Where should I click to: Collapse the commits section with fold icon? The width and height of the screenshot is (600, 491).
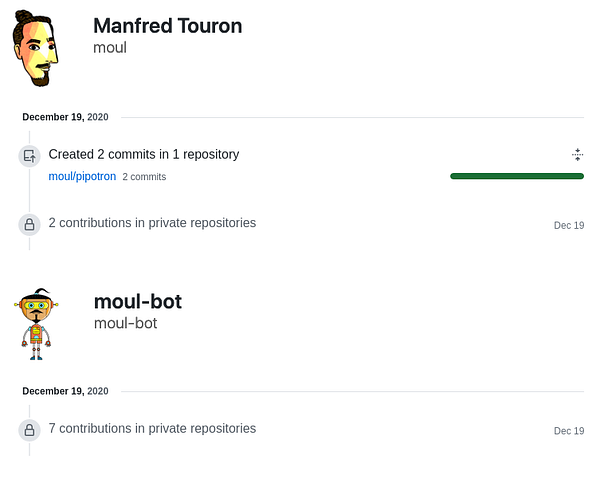pyautogui.click(x=577, y=154)
